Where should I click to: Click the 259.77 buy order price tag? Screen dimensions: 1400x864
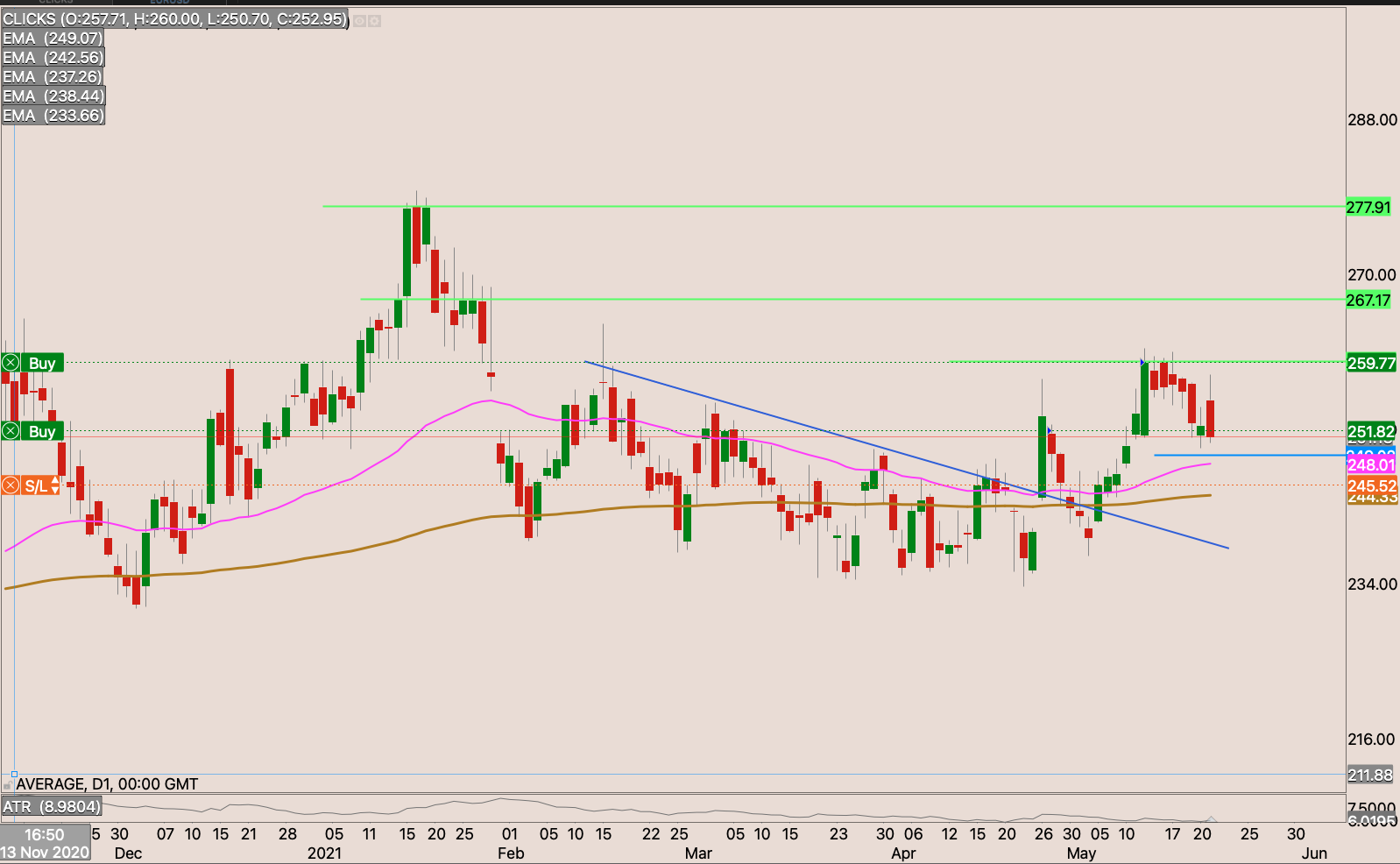click(x=1371, y=363)
